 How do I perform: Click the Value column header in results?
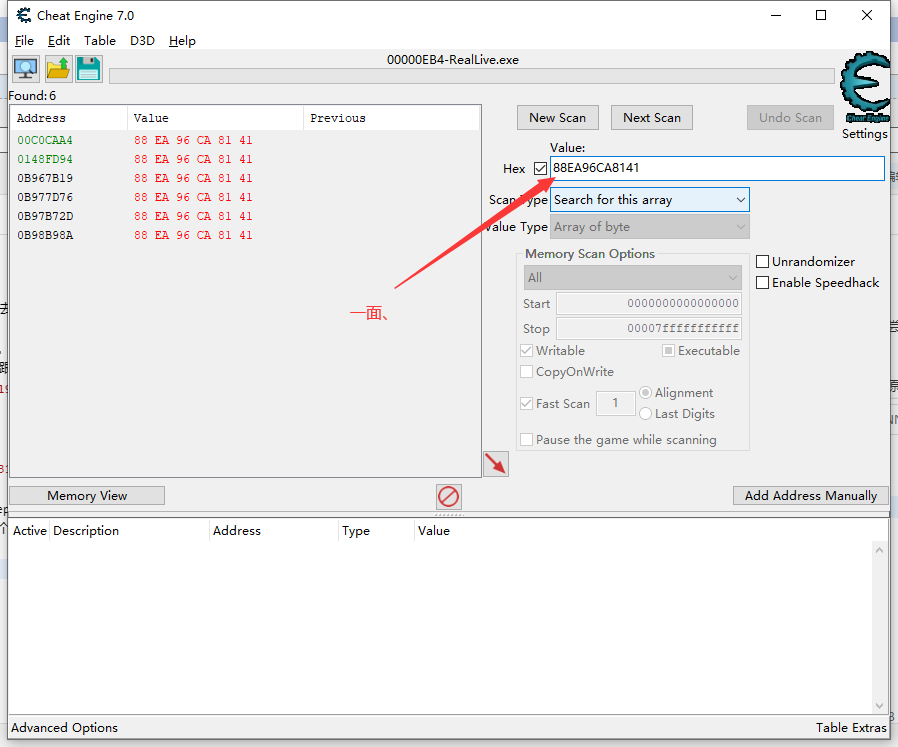pyautogui.click(x=215, y=118)
